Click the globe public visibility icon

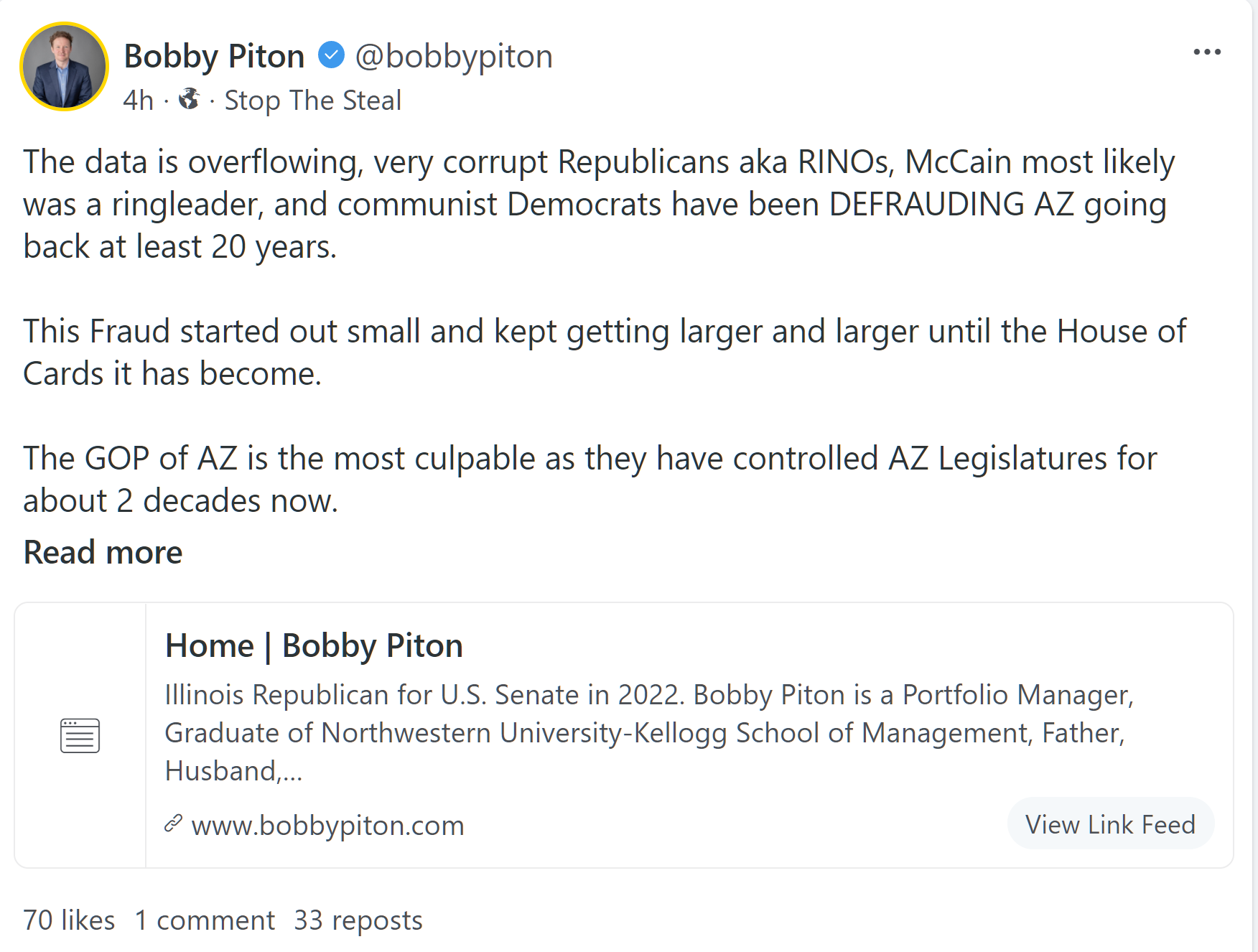click(x=190, y=99)
